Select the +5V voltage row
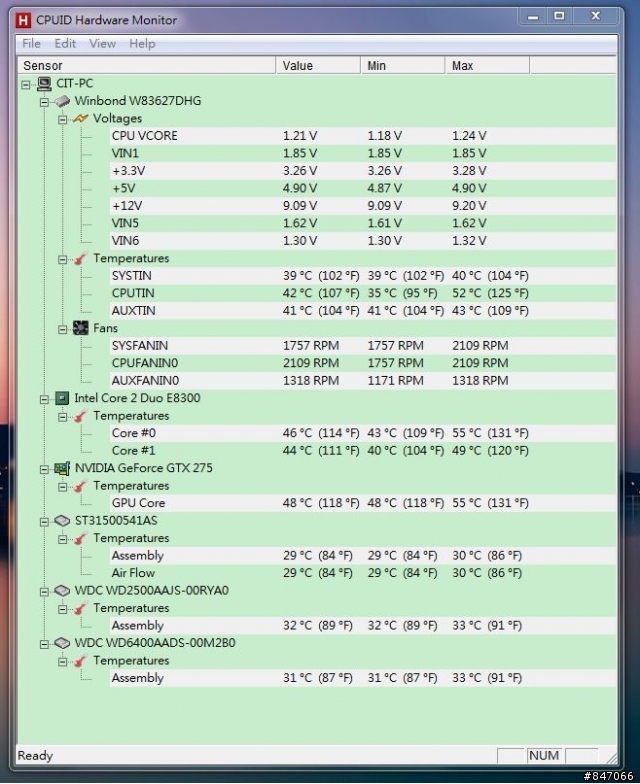640x784 pixels. point(363,188)
